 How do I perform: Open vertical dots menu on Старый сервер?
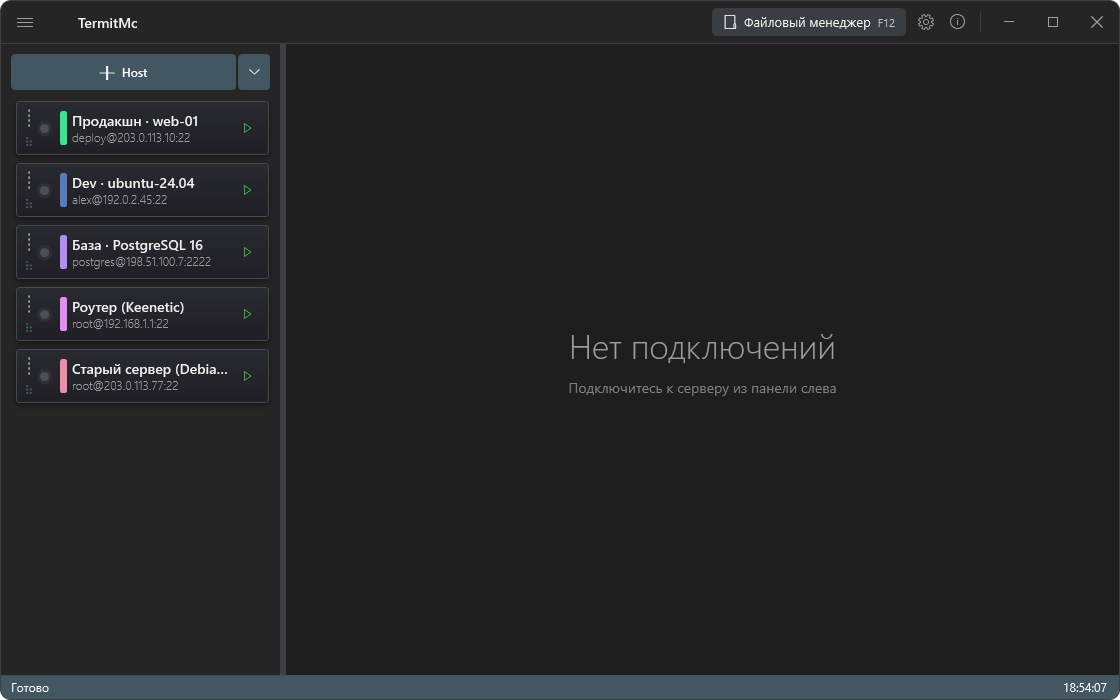[x=29, y=366]
